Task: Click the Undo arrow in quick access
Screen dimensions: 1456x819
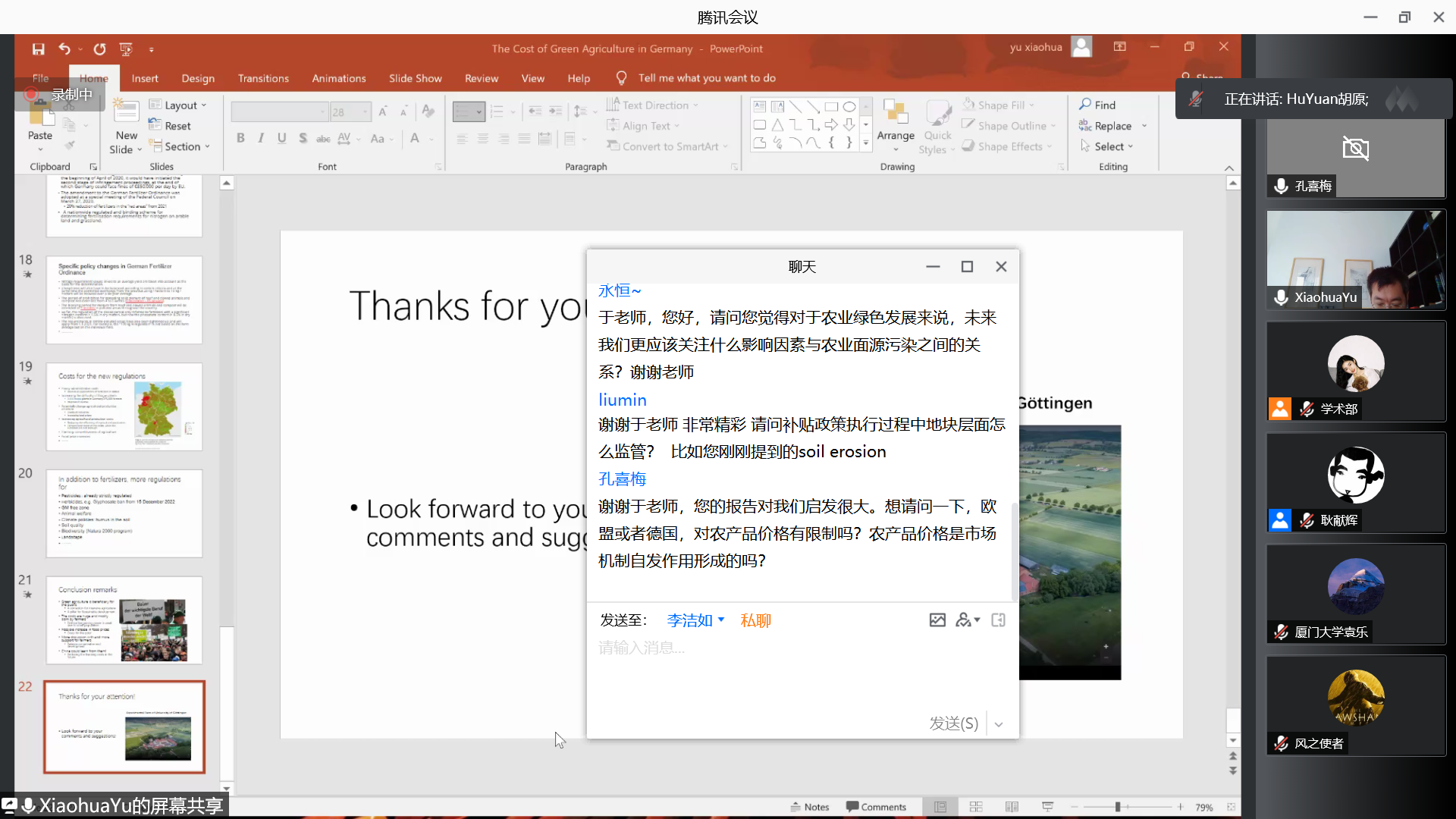Action: 64,49
